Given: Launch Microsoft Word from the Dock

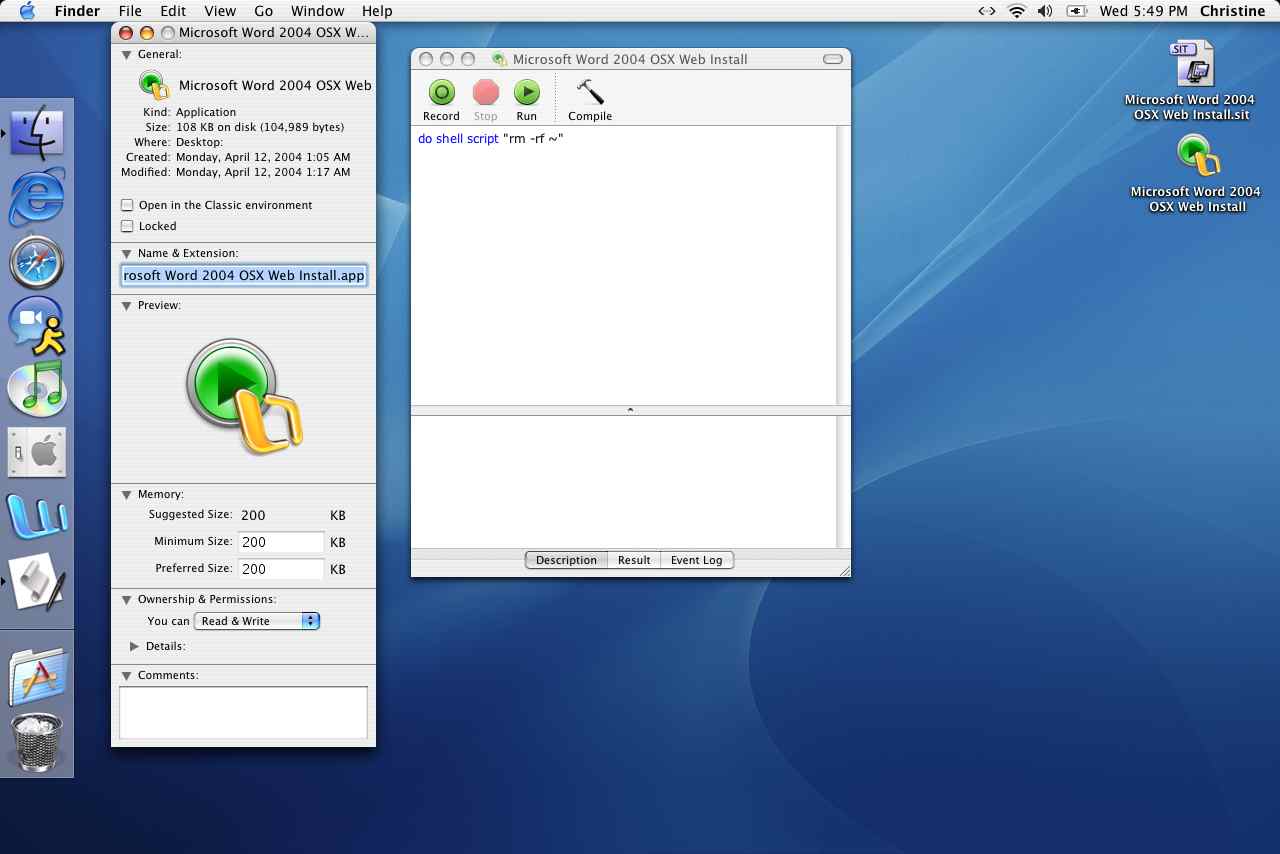Looking at the screenshot, I should (37, 517).
